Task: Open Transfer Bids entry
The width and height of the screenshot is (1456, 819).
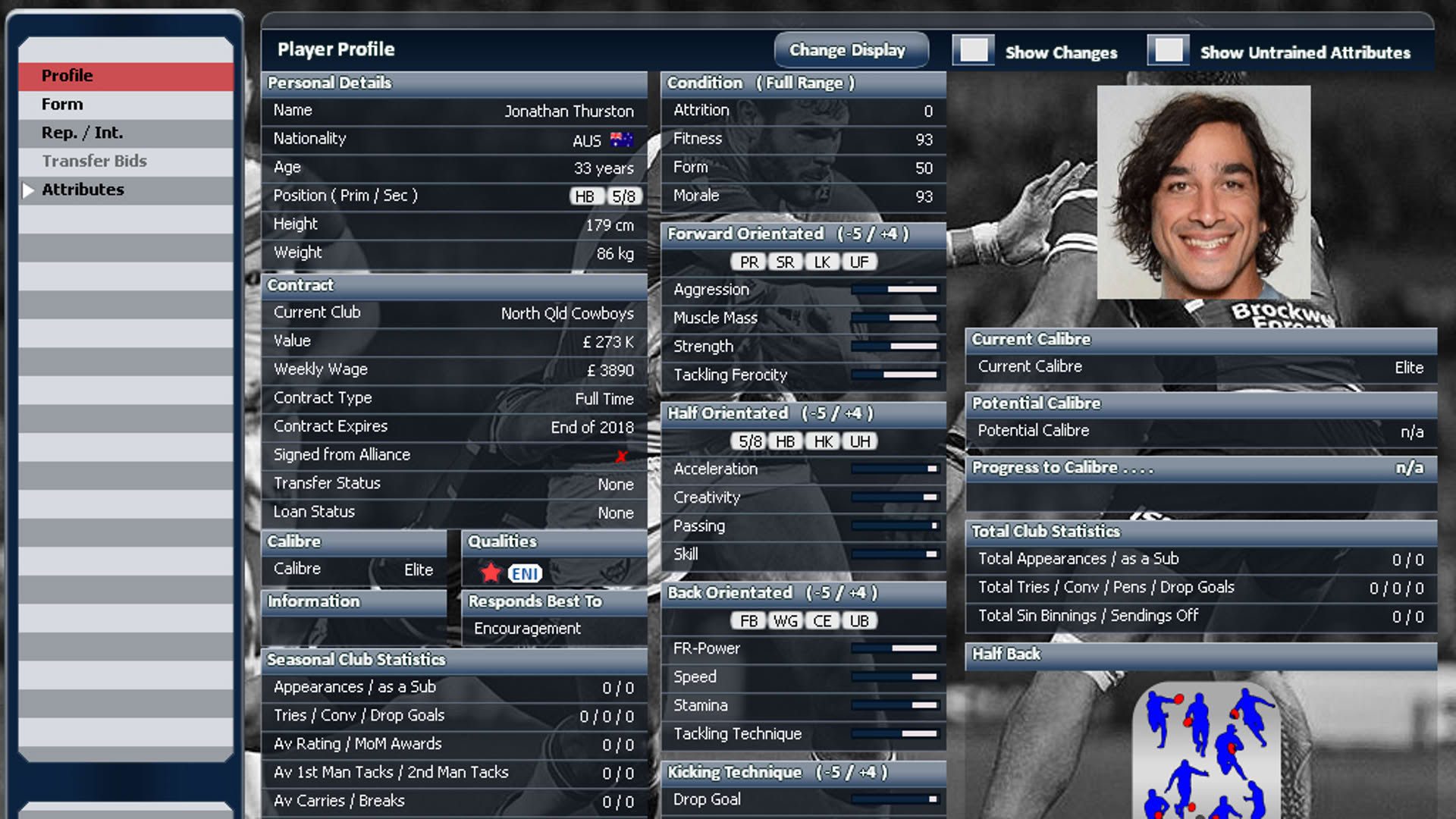Action: tap(126, 162)
